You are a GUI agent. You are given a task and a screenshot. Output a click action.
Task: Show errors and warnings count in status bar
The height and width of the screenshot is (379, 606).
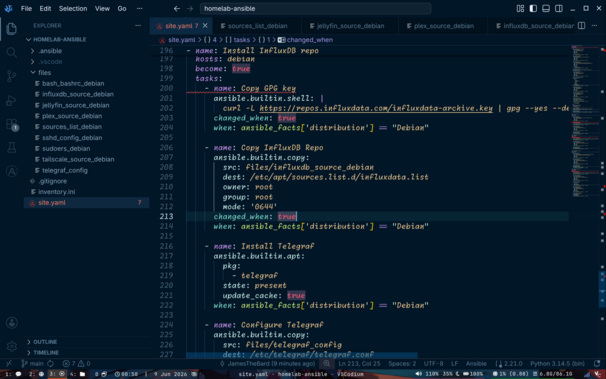pos(76,364)
